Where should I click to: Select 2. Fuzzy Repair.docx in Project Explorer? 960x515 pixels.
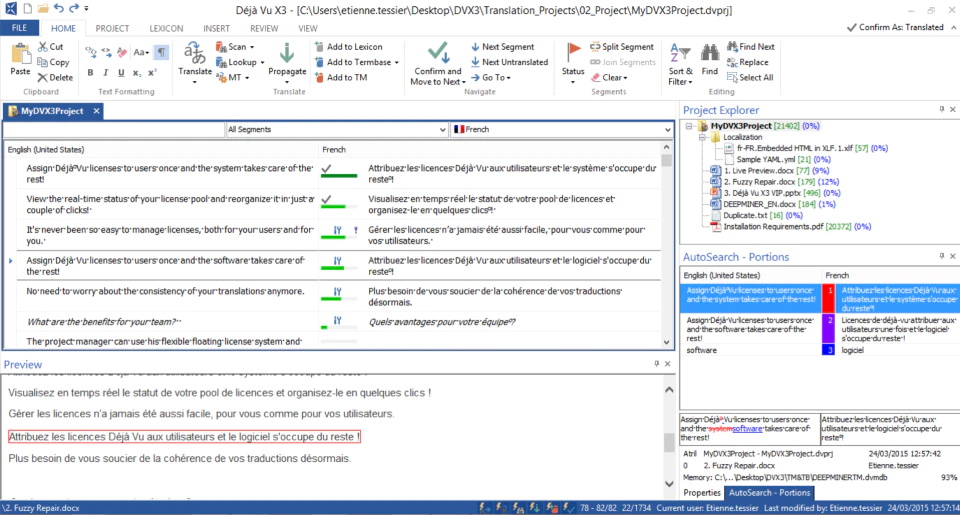coord(759,182)
